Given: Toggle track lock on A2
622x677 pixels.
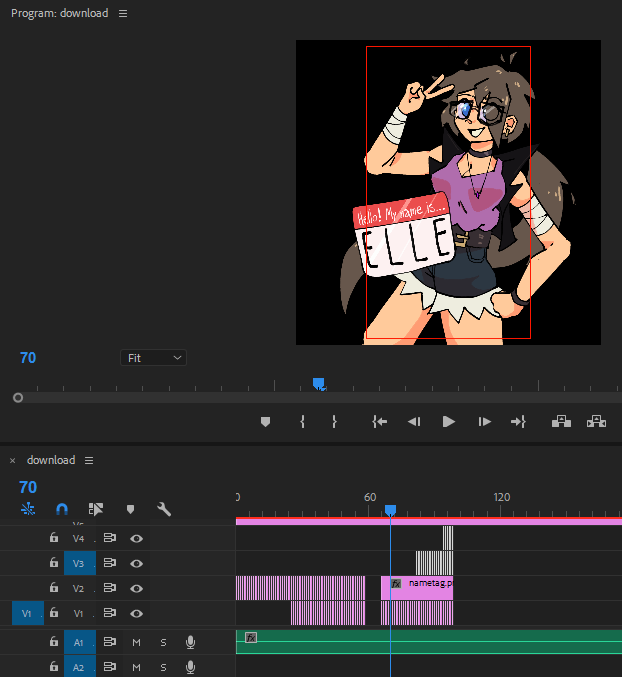Looking at the screenshot, I should [x=54, y=667].
